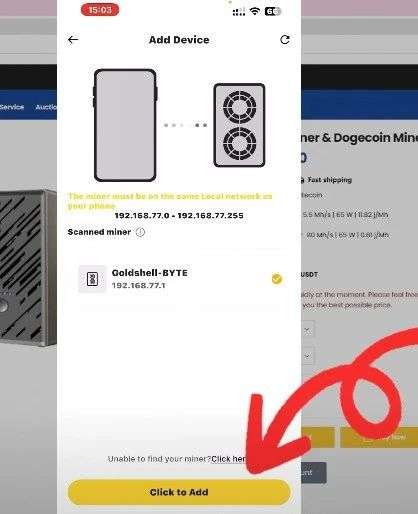Go back using the arrow icon

73,40
